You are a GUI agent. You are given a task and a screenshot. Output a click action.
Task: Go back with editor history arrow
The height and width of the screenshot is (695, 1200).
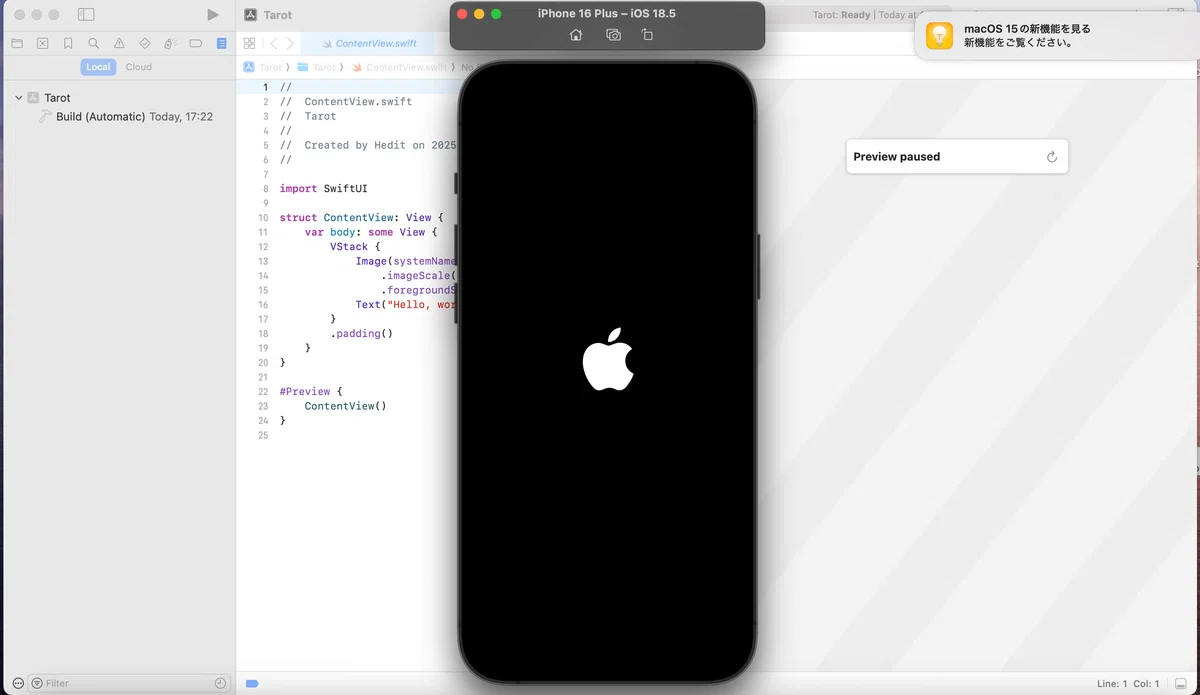click(x=273, y=44)
